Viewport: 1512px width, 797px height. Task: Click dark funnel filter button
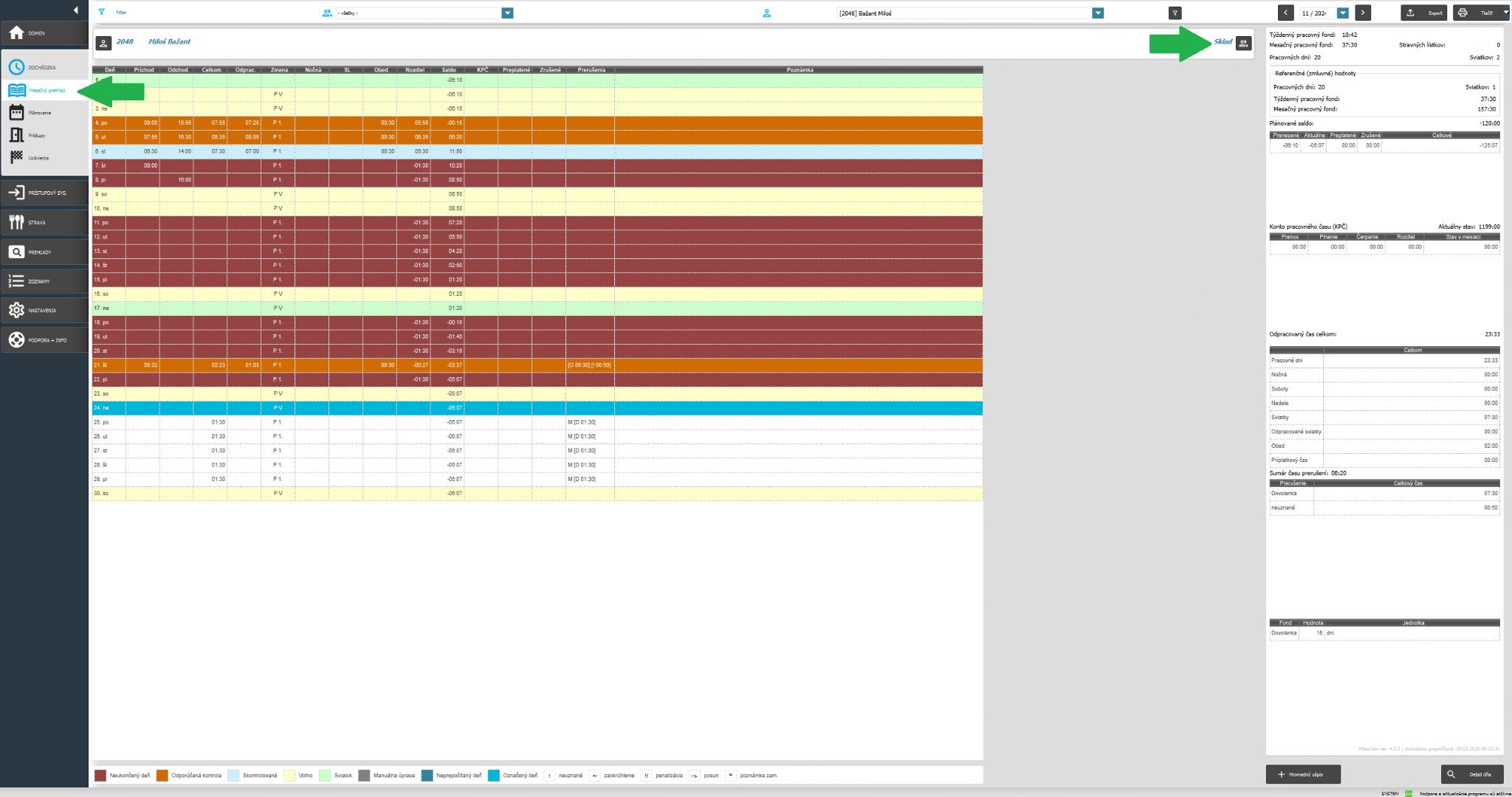[x=1175, y=13]
